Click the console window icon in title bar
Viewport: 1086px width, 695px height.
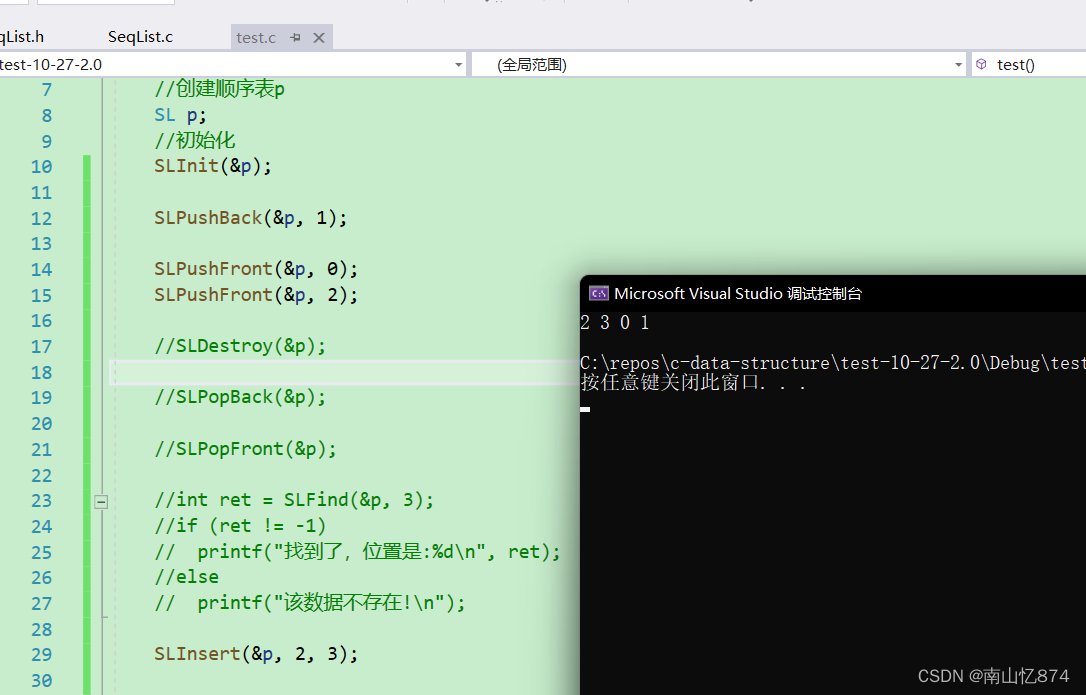tap(598, 294)
